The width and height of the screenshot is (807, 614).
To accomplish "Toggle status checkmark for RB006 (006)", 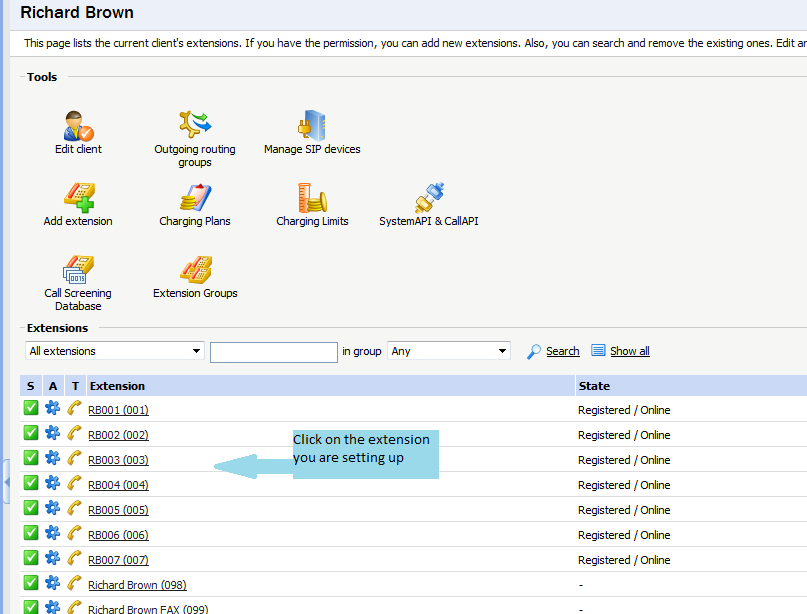I will pos(31,533).
